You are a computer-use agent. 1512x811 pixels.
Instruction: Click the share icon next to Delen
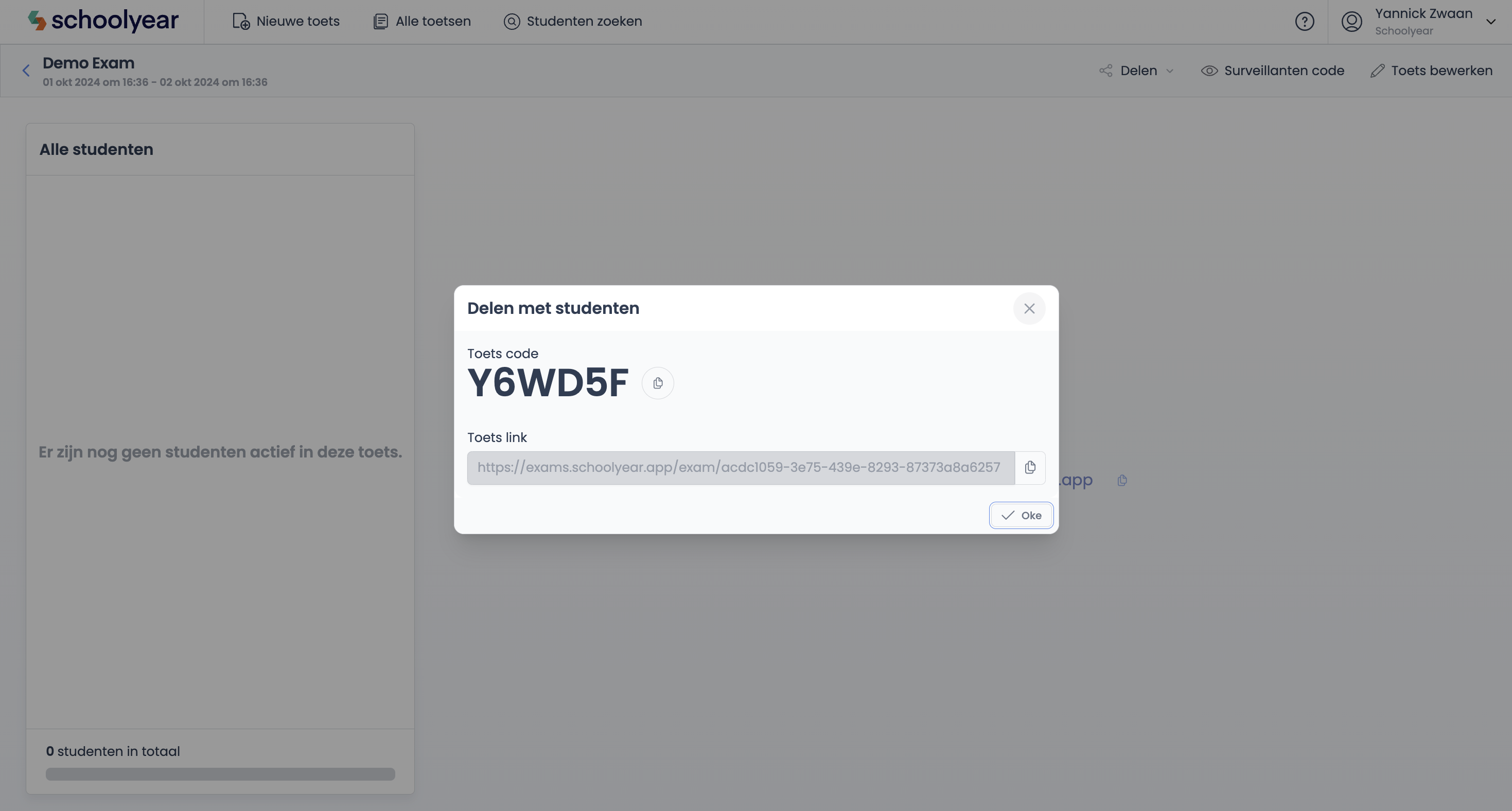coord(1106,71)
